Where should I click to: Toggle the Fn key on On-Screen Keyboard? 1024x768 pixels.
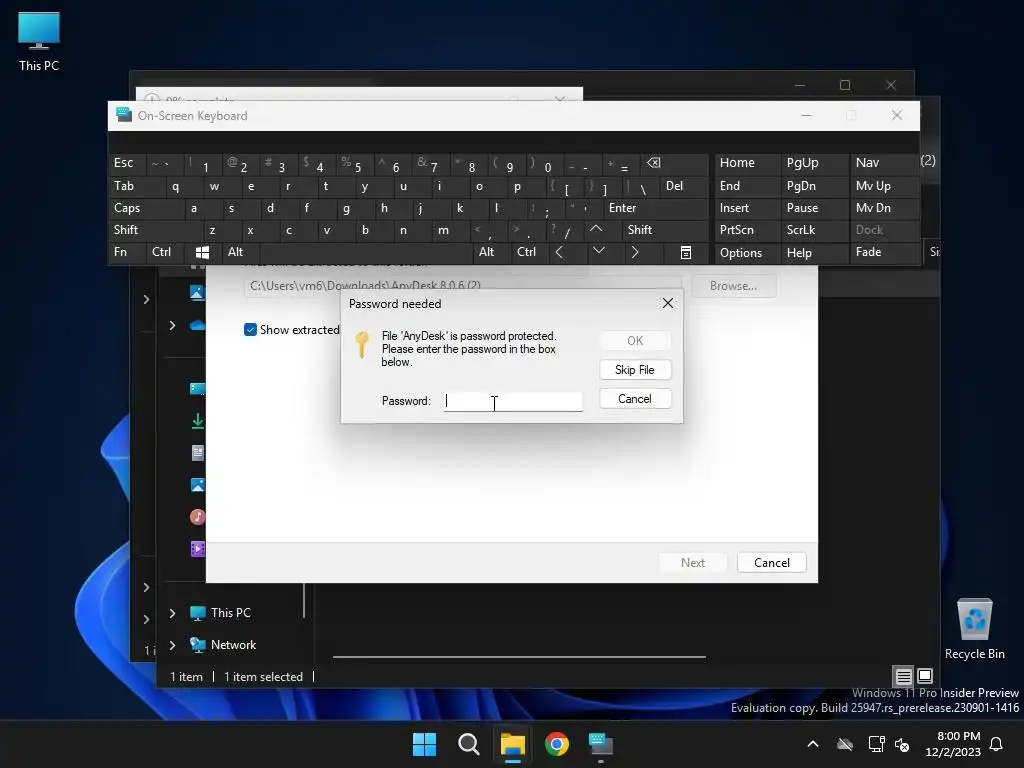(x=127, y=252)
